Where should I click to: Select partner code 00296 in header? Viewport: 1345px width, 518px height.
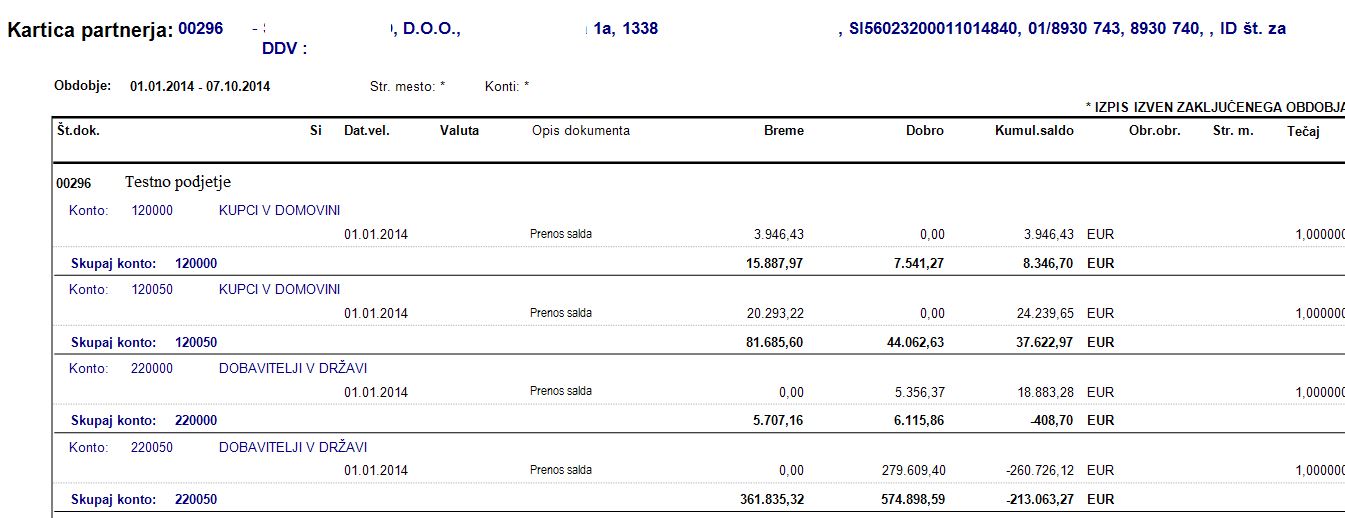point(200,29)
